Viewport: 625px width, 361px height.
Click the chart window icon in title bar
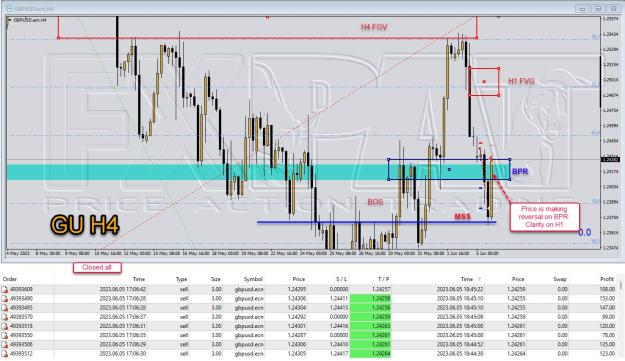click(9, 8)
